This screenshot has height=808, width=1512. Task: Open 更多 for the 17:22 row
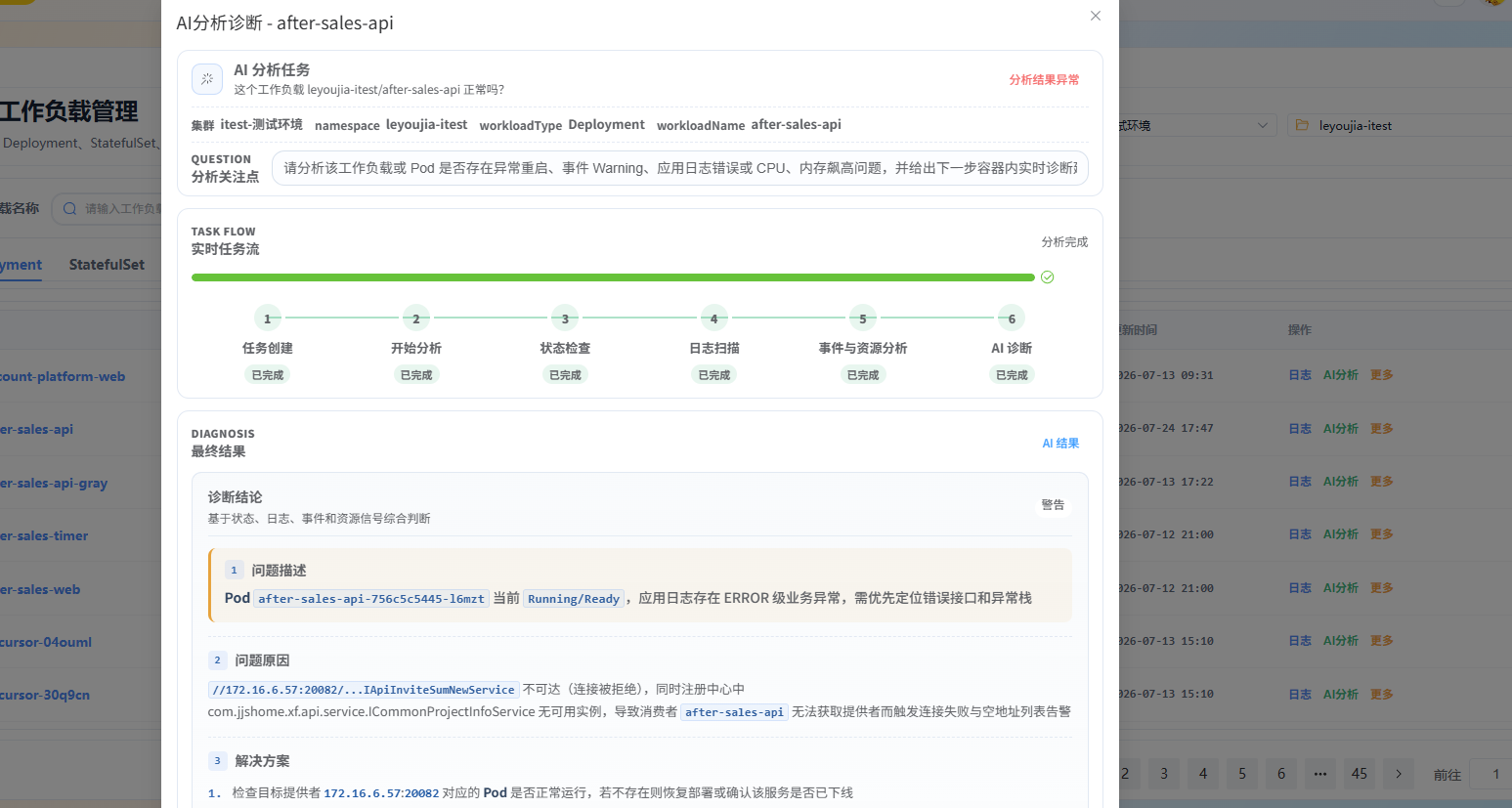[x=1382, y=482]
